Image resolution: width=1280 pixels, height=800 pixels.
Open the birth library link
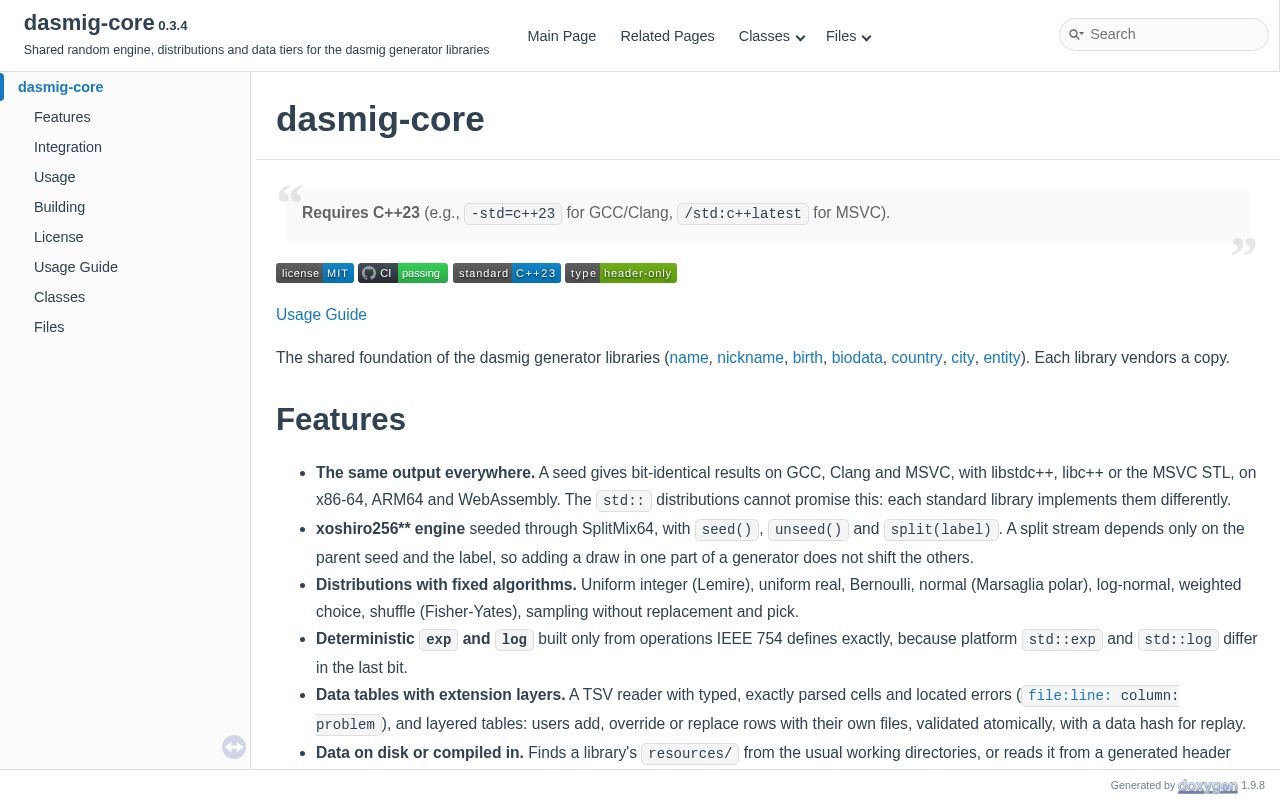(808, 357)
